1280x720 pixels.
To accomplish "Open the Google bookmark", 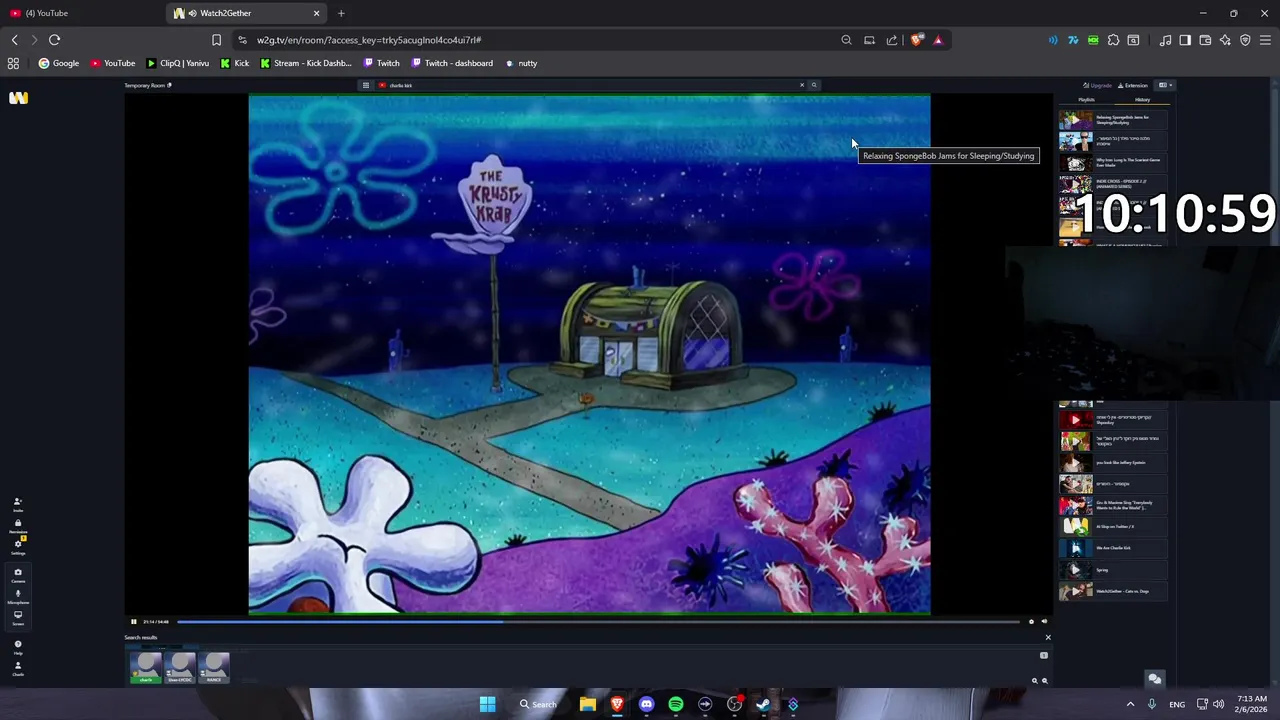I will [58, 63].
